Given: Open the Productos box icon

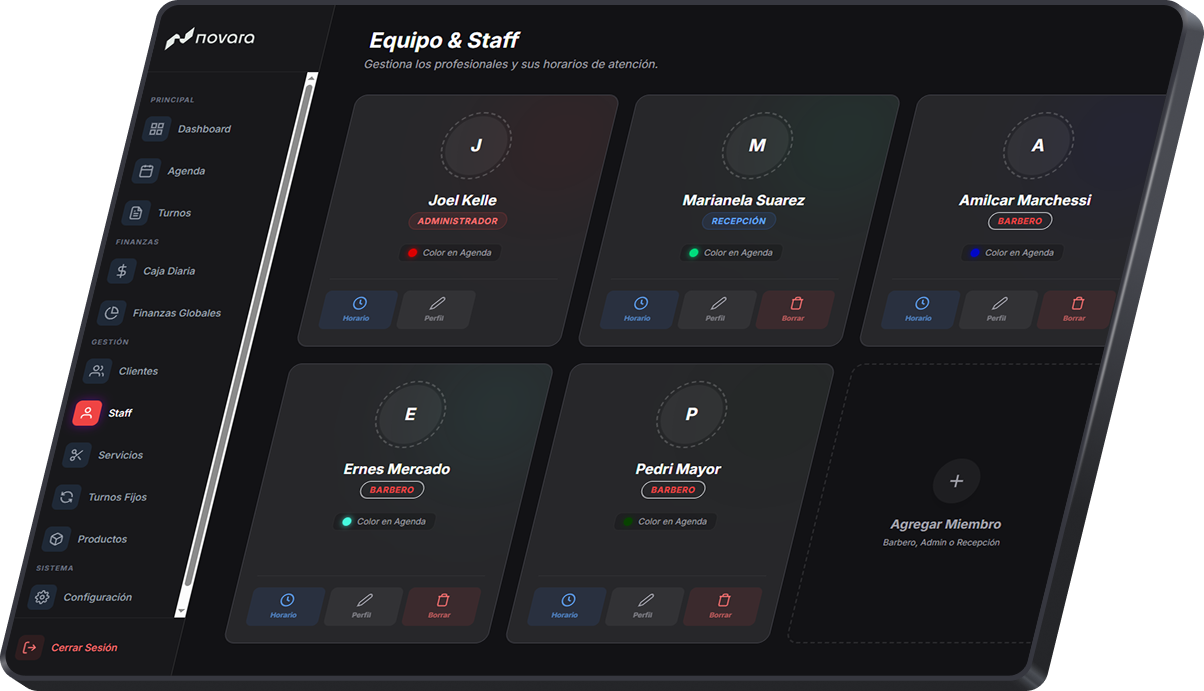Looking at the screenshot, I should [x=56, y=539].
